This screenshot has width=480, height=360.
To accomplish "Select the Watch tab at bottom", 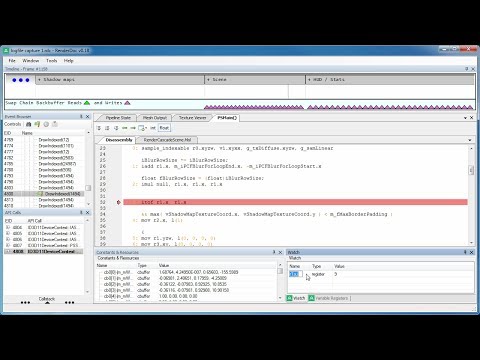I will coord(296,298).
